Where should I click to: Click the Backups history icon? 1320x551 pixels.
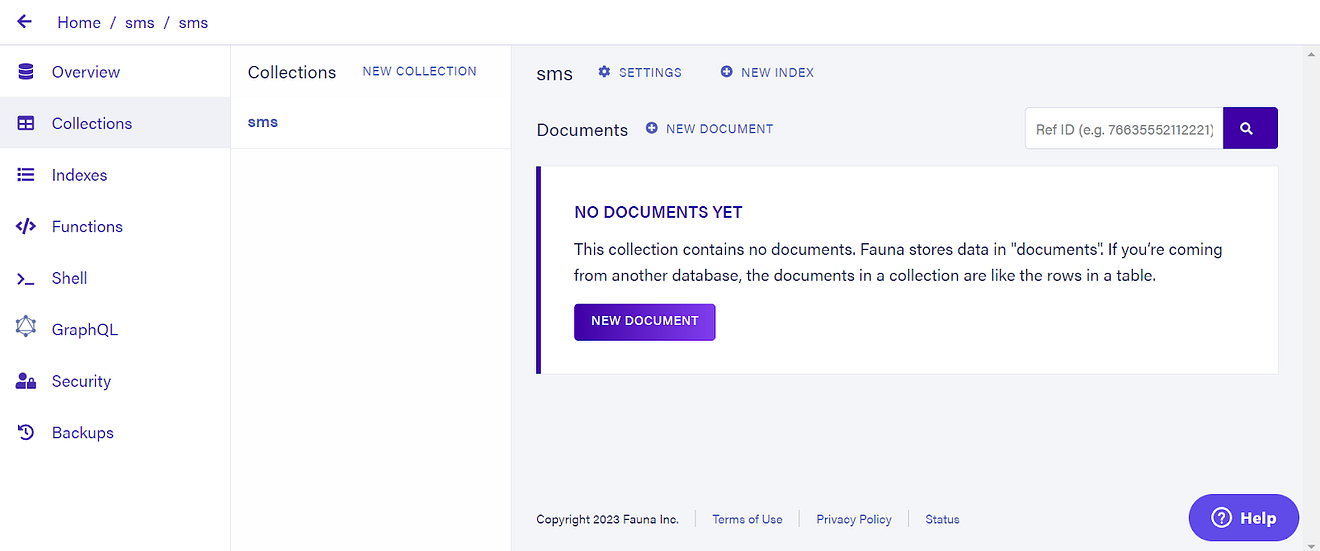[26, 432]
